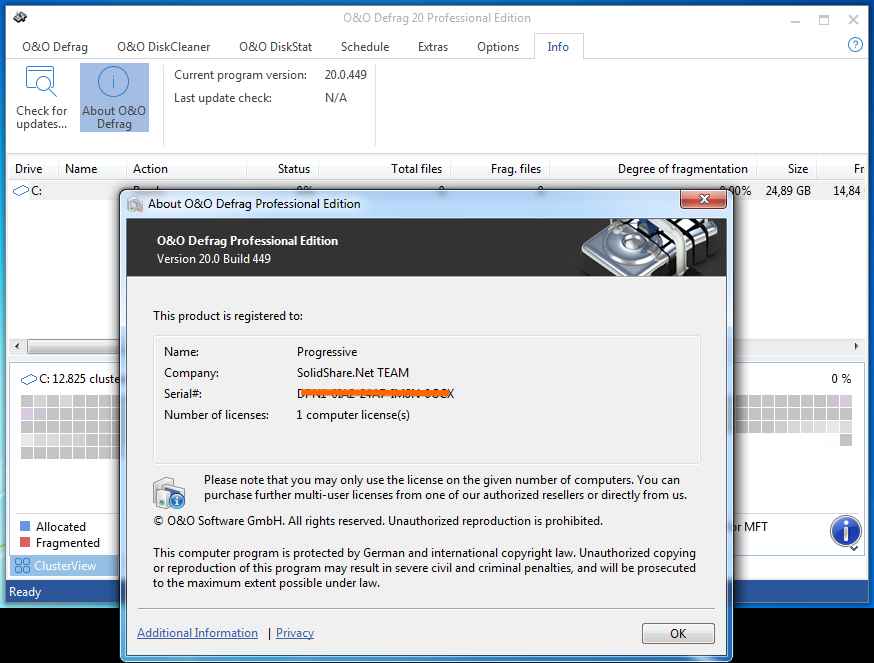Open the Schedule tab

coord(365,46)
